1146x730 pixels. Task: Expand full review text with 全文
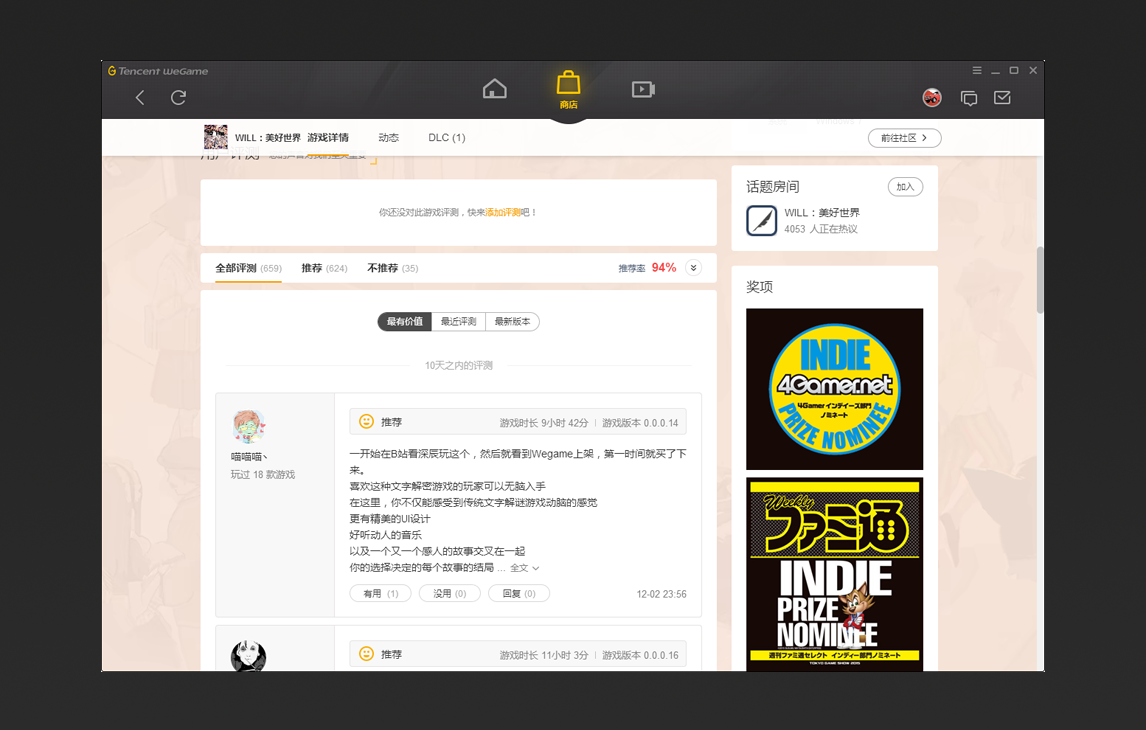[525, 568]
